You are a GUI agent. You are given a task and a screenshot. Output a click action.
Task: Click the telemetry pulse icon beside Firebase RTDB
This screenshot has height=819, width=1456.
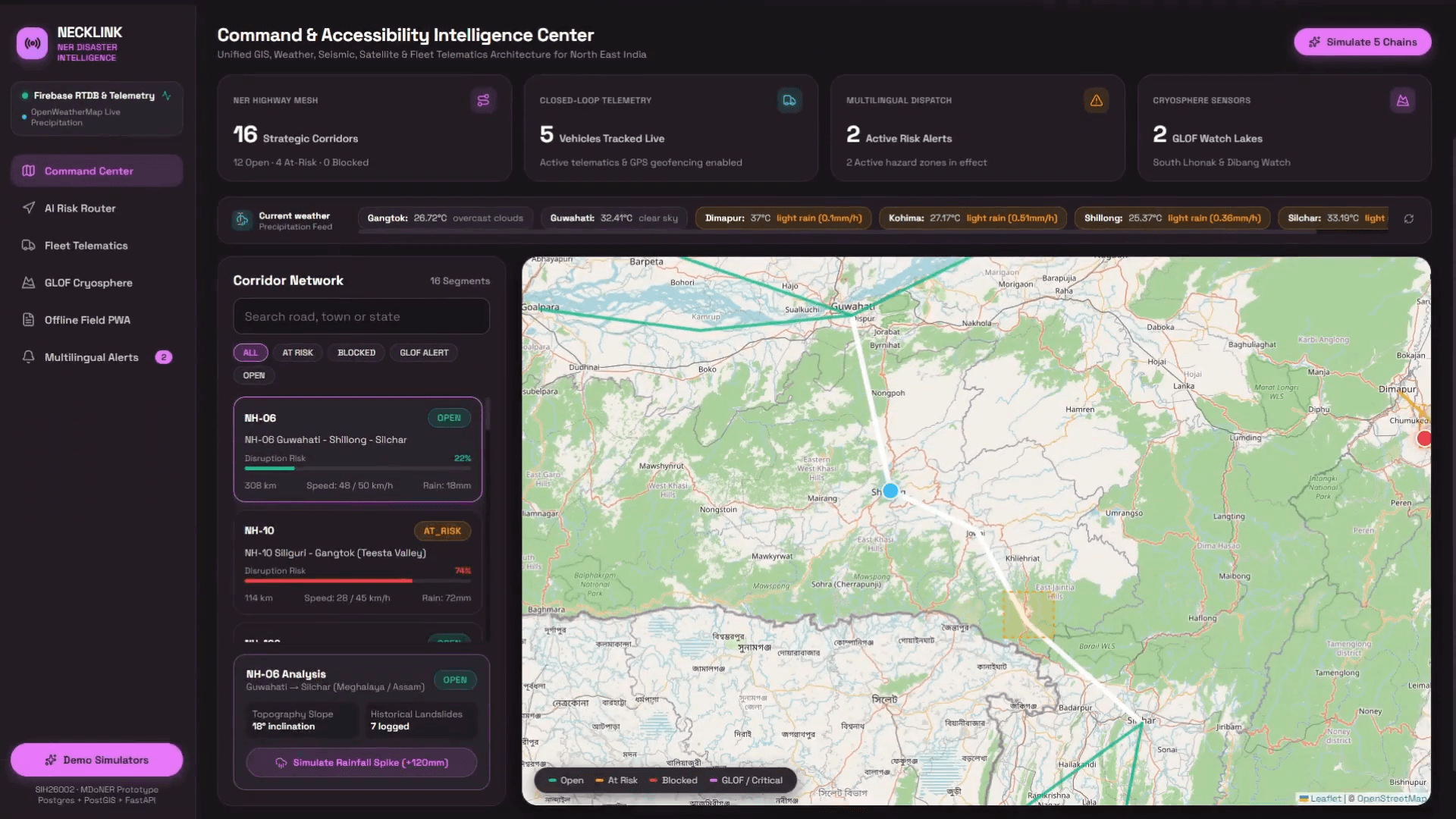tap(166, 96)
